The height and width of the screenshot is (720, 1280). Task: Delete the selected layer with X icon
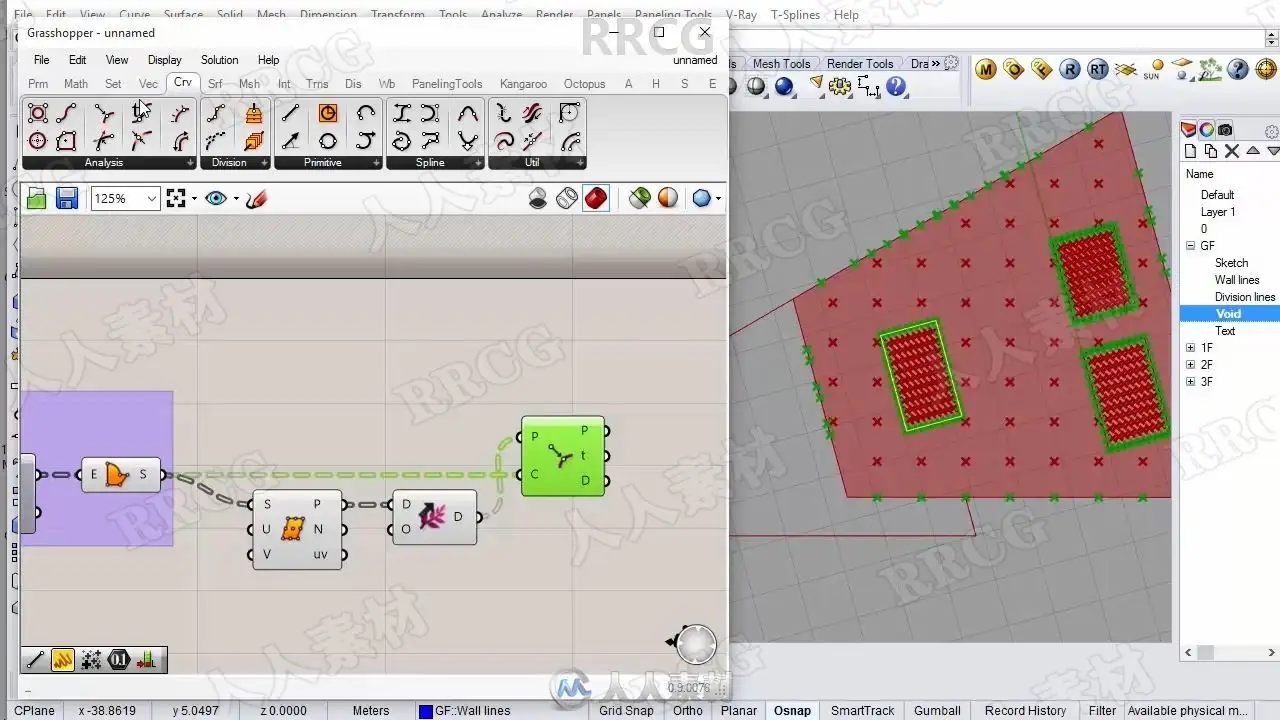pyautogui.click(x=1232, y=151)
